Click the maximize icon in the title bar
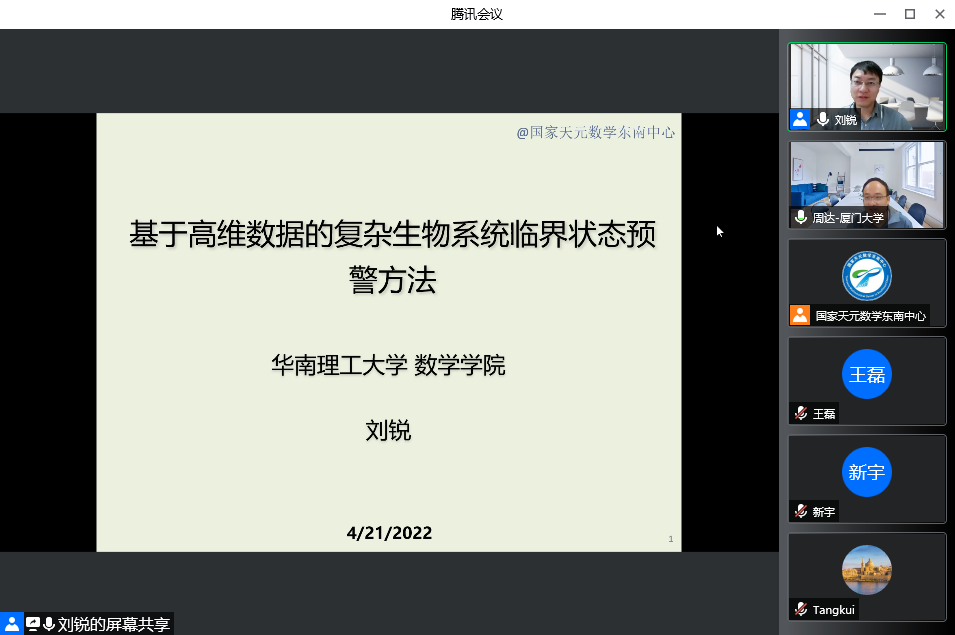Viewport: 955px width, 635px height. (911, 13)
